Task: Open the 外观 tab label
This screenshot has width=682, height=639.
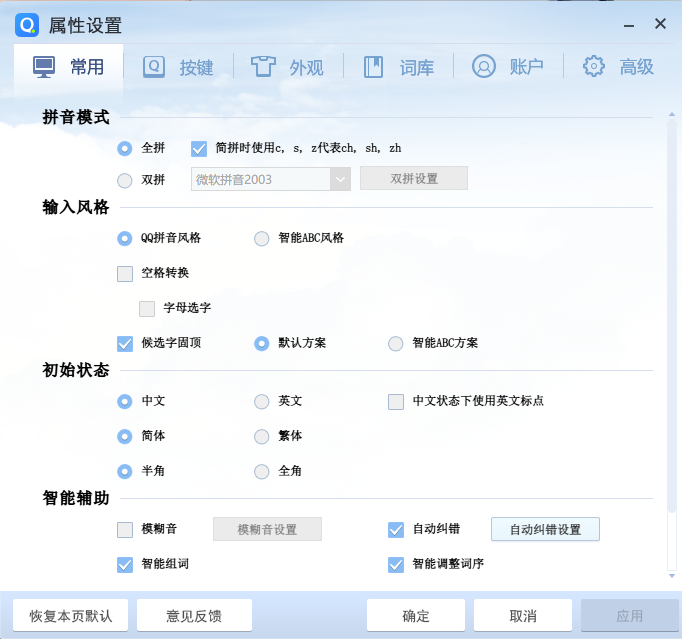Action: 307,67
